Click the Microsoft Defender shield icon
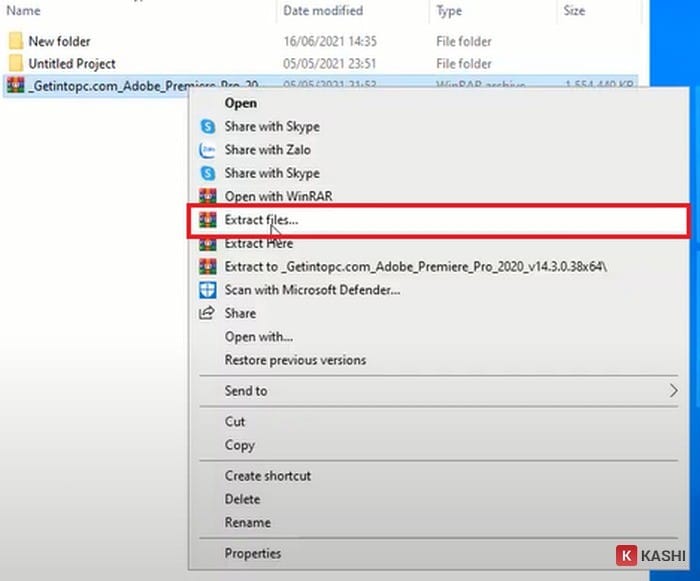Image resolution: width=700 pixels, height=581 pixels. [208, 290]
